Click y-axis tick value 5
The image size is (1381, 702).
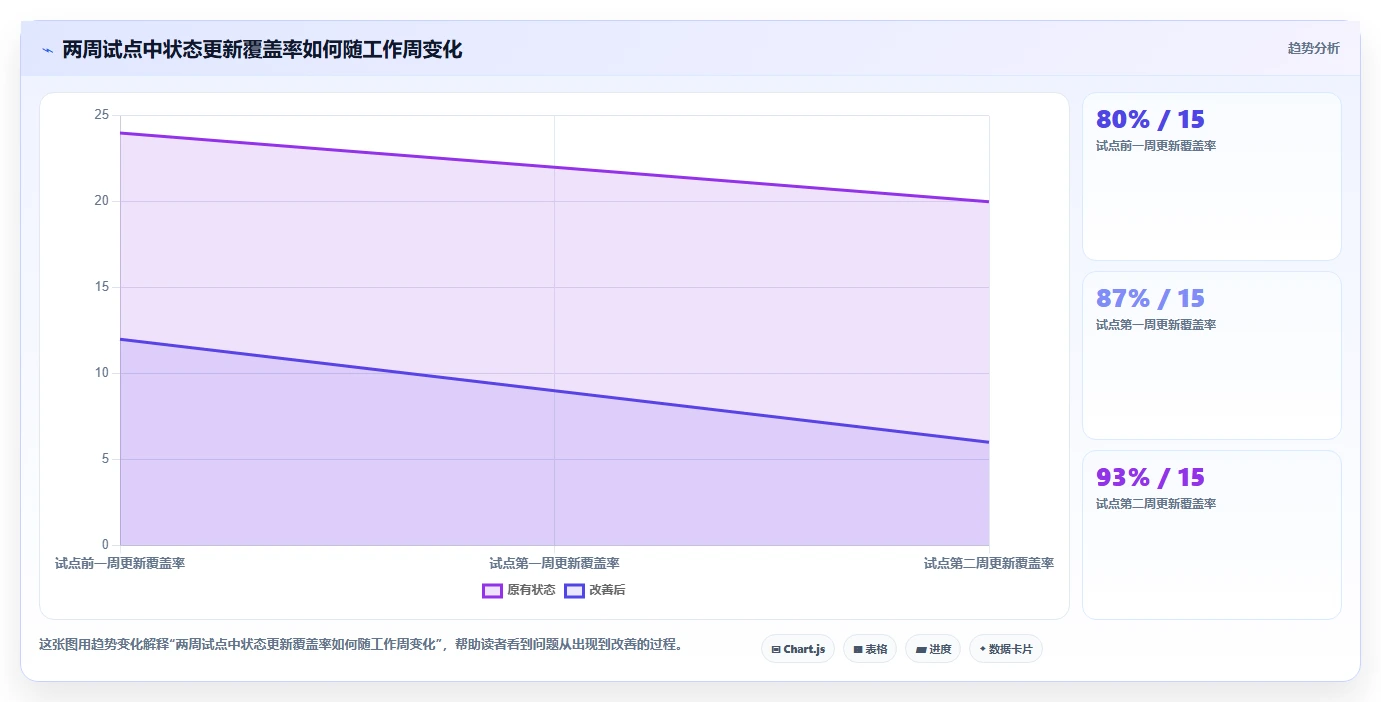pyautogui.click(x=104, y=459)
